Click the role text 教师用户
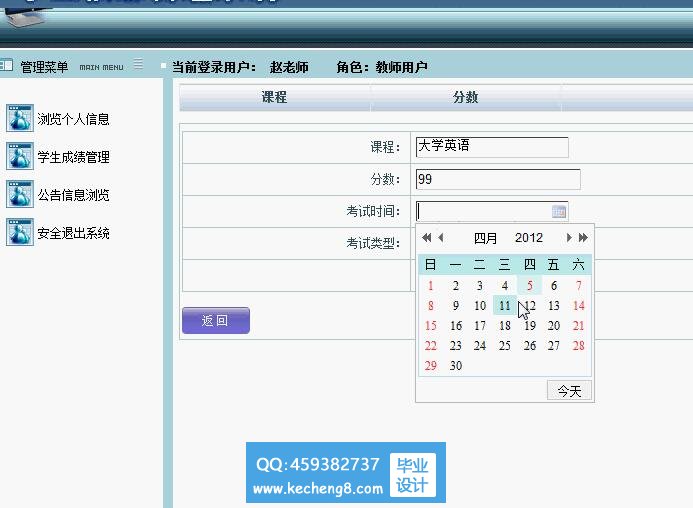Viewport: 693px width, 508px height. [401, 67]
